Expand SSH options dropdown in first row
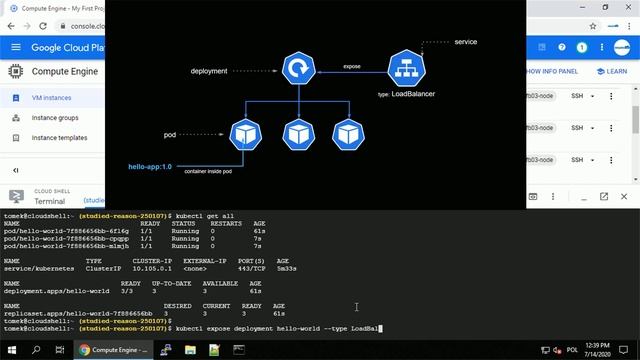The height and width of the screenshot is (360, 640). [593, 96]
